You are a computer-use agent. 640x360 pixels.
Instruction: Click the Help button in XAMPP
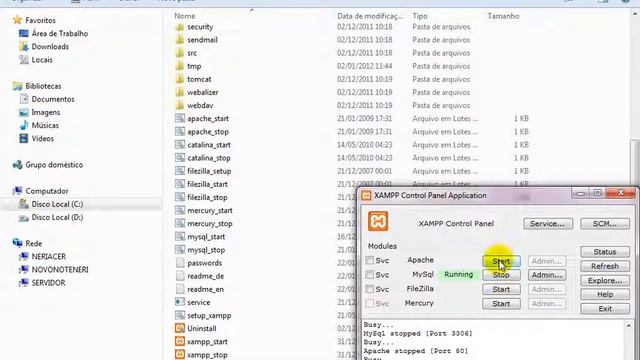click(605, 294)
